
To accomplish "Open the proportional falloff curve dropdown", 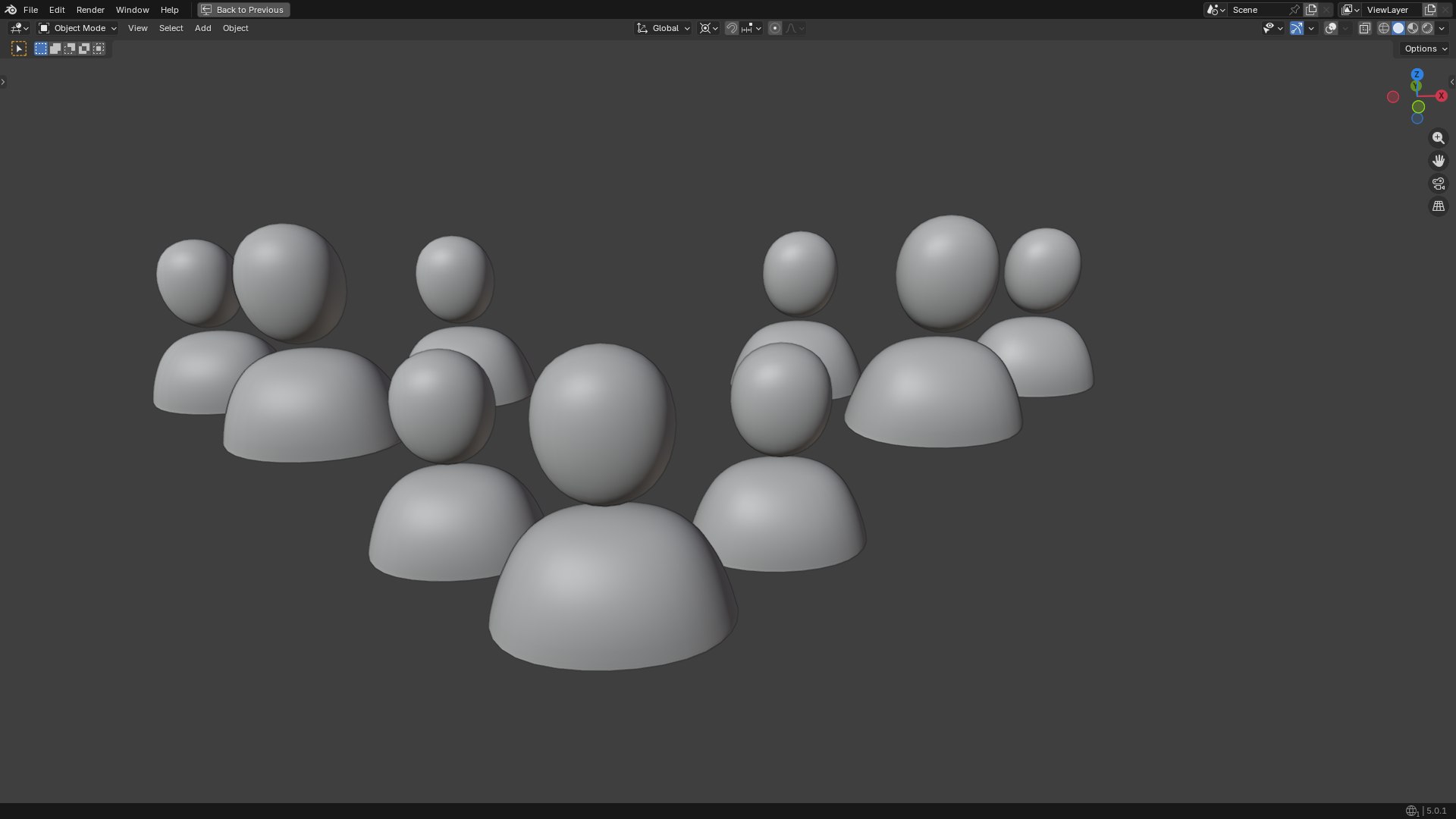I will pyautogui.click(x=795, y=28).
